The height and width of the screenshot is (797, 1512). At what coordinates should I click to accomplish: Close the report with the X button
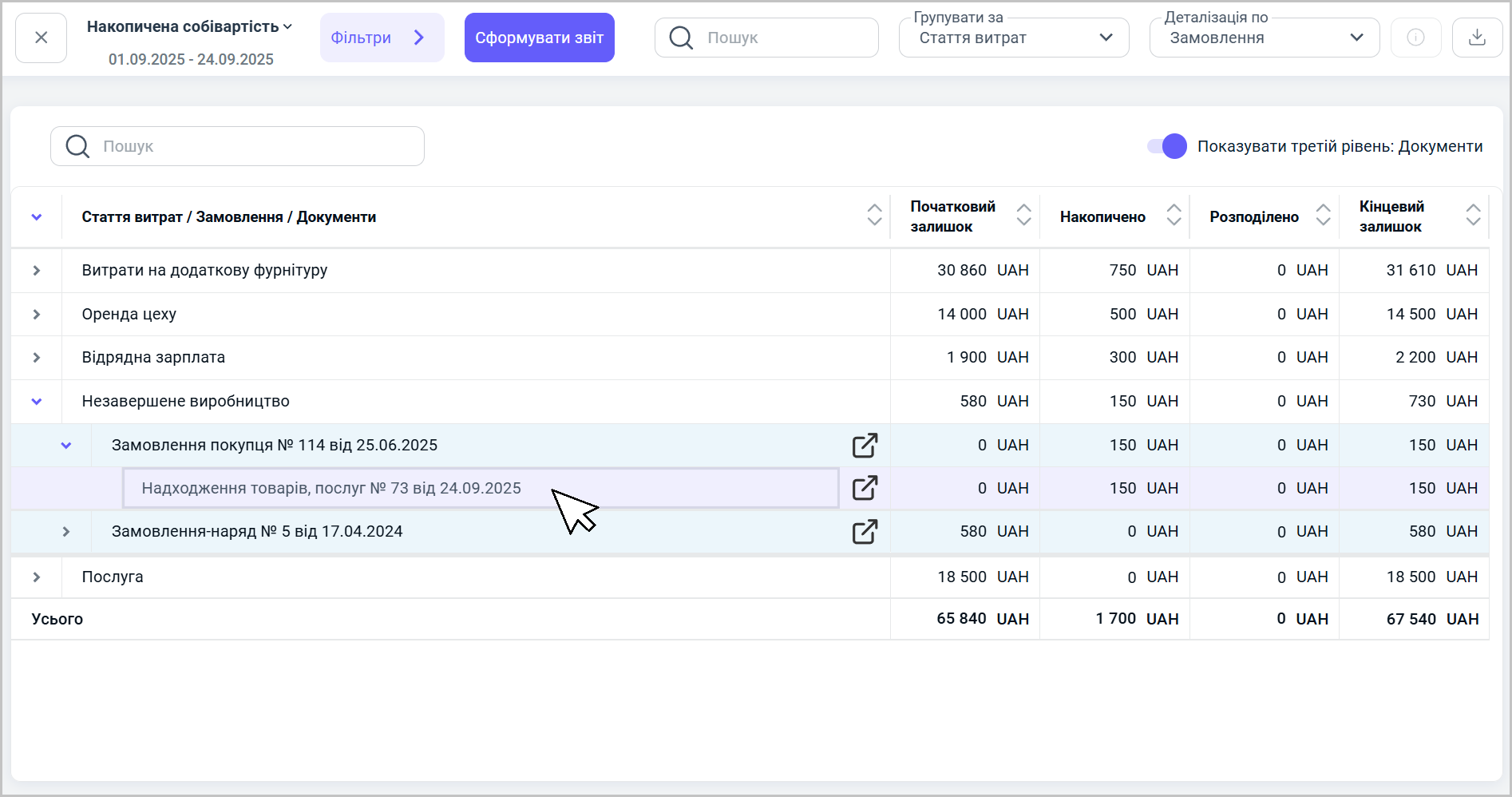coord(42,38)
